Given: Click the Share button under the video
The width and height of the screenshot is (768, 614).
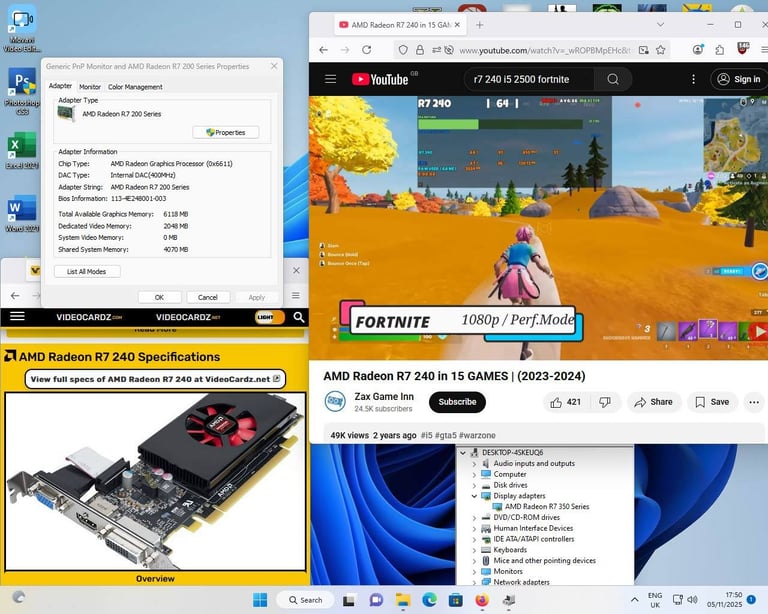Looking at the screenshot, I should pyautogui.click(x=654, y=402).
